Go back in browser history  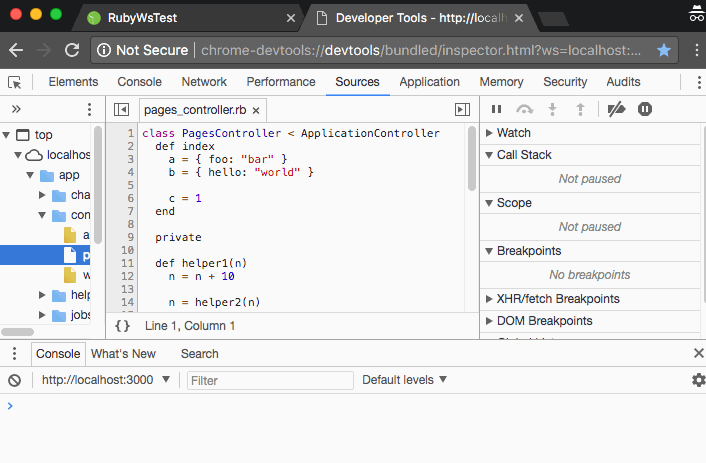pyautogui.click(x=16, y=50)
